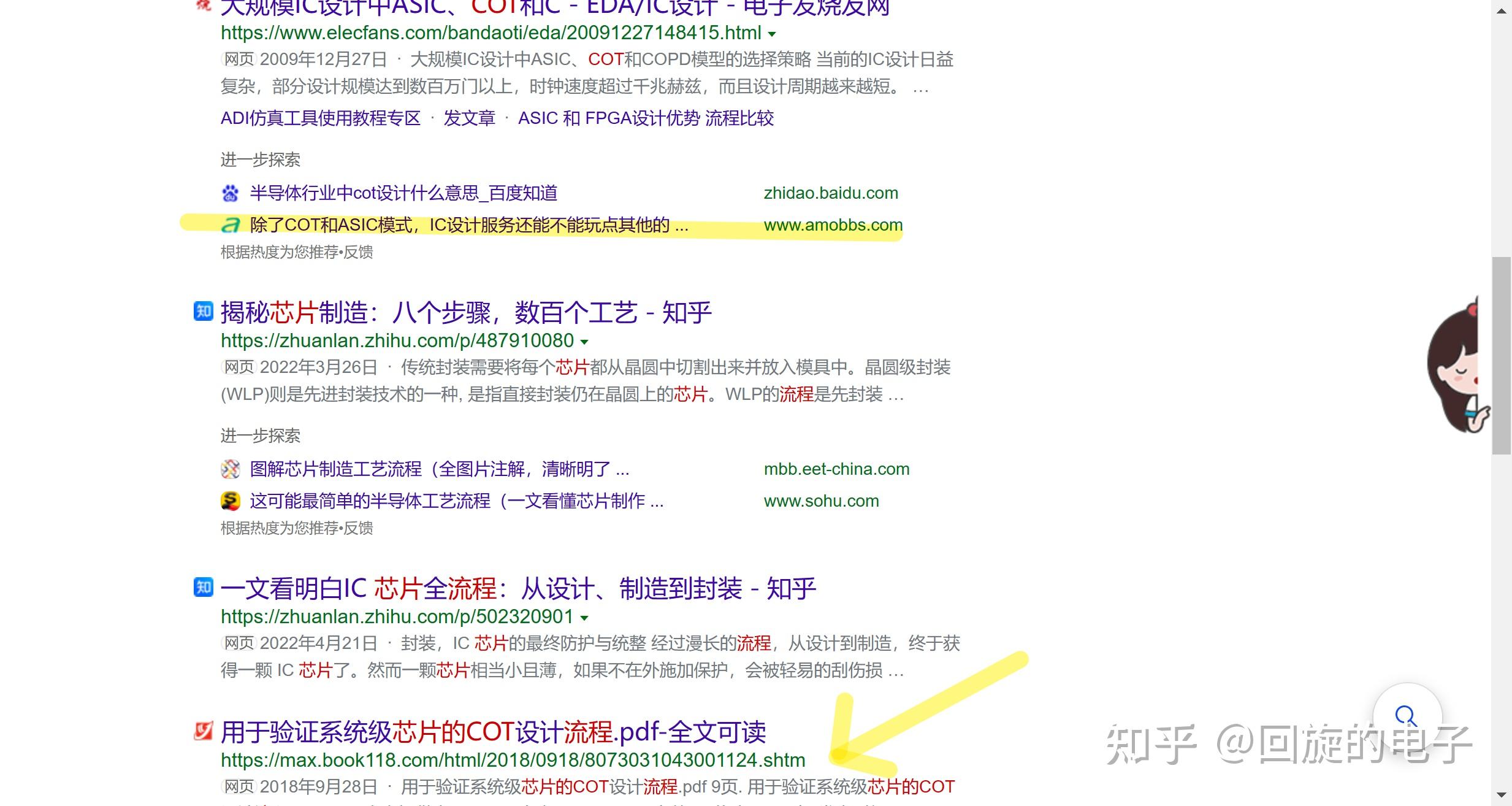Screen dimensions: 1512x806
Task: Open the ADI仿真工具使用教程专区 sublink
Action: coord(320,118)
